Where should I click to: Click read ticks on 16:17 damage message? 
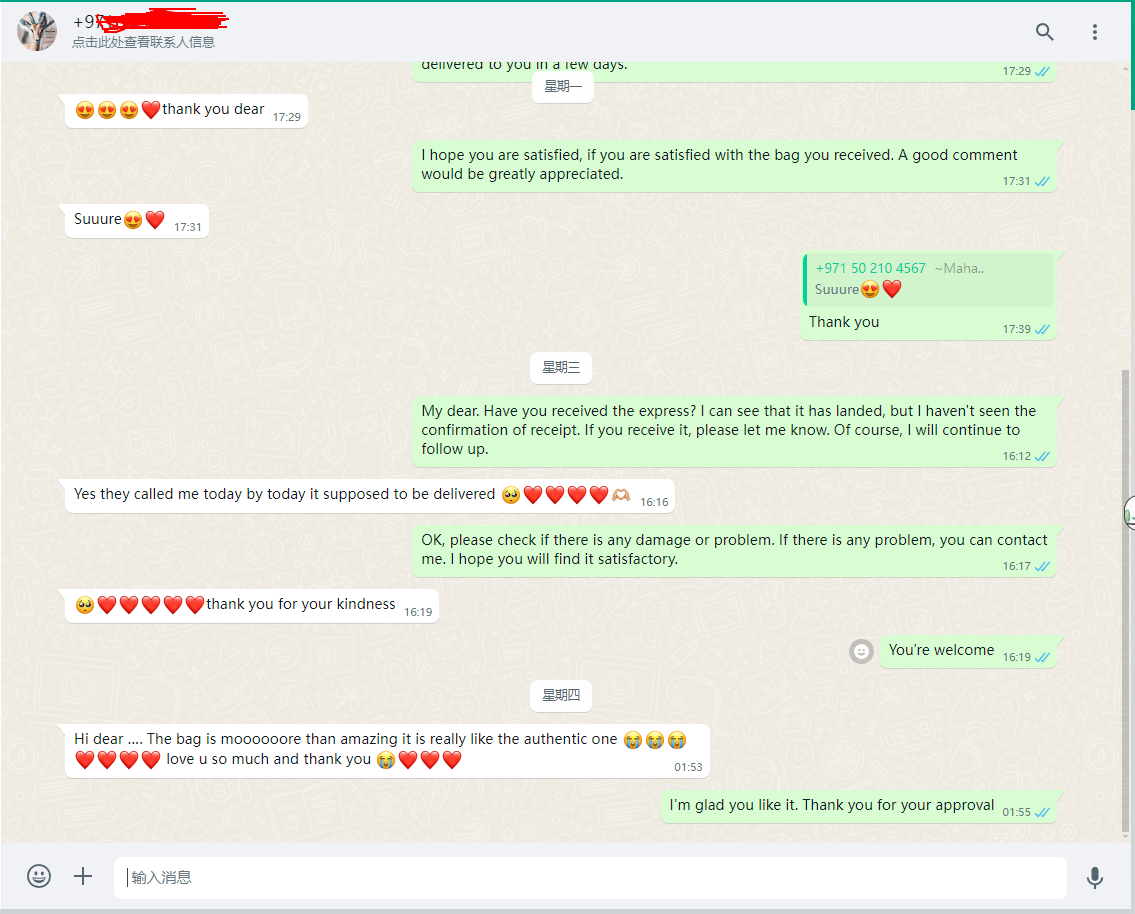point(1042,567)
